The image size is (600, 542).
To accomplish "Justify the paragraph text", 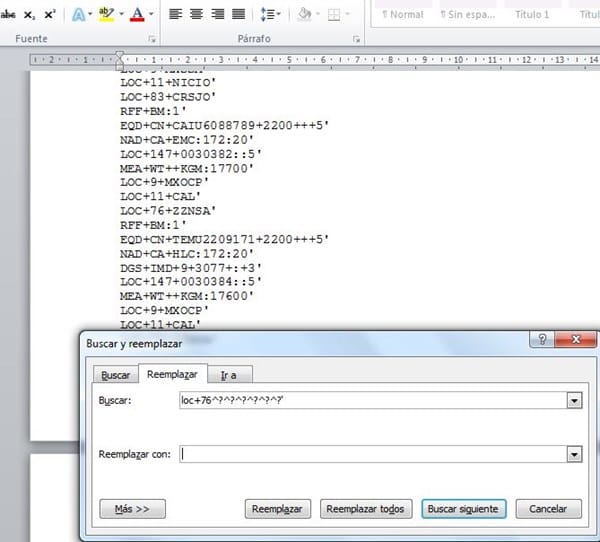I will click(238, 15).
